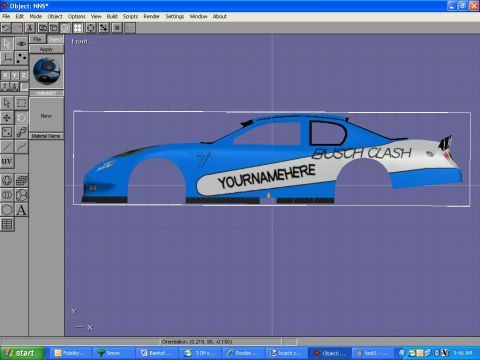This screenshot has height=360, width=480.
Task: Click the Cut scissors icon
Action: [30, 28]
